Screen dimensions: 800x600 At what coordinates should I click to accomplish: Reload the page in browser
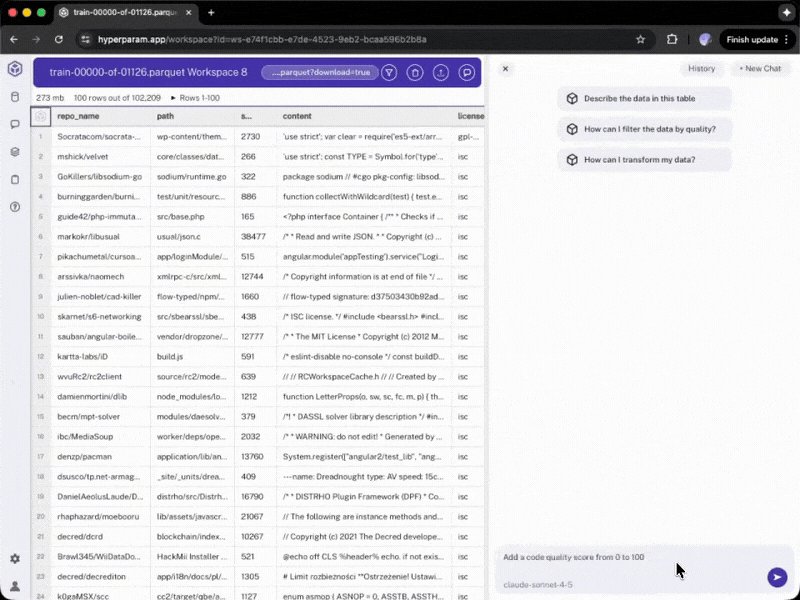59,40
